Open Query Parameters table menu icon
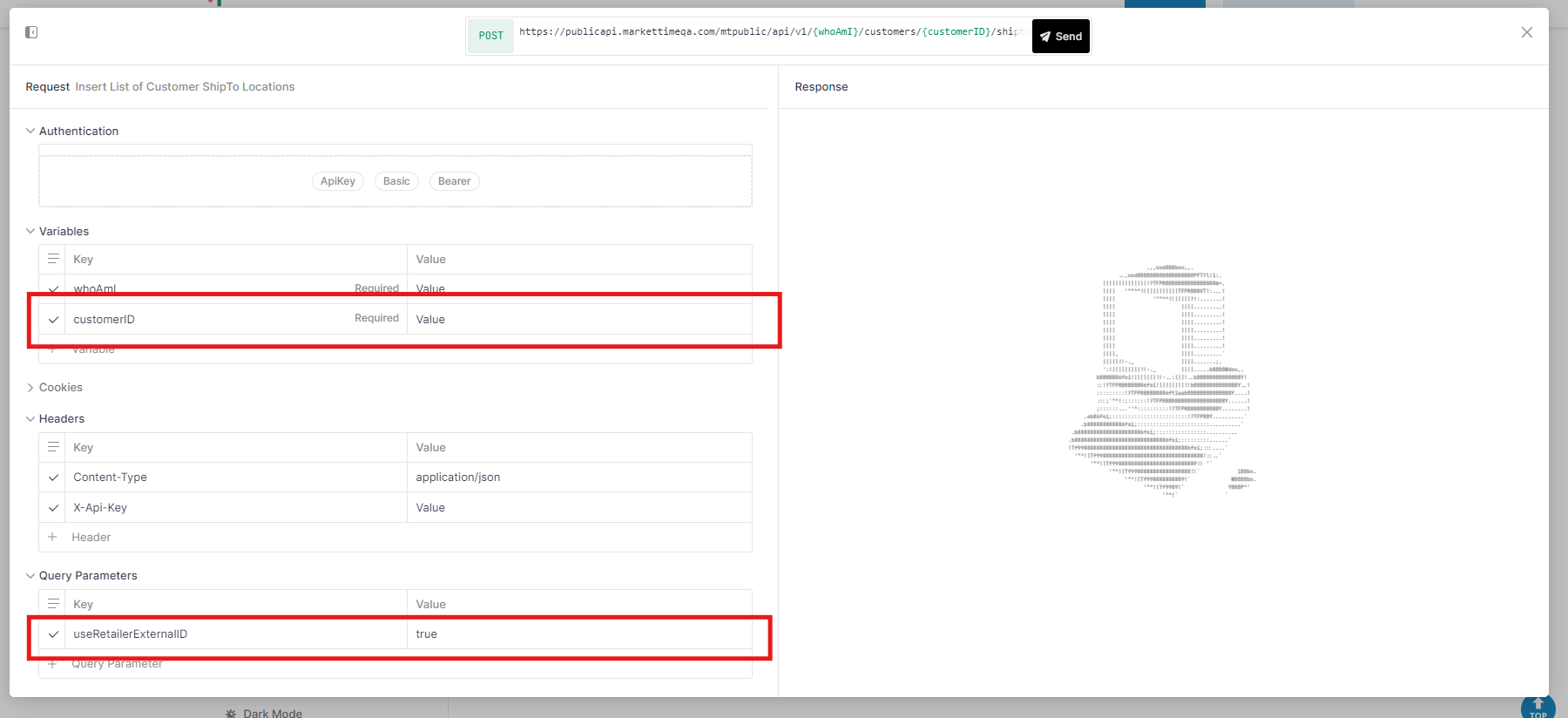 [x=53, y=604]
